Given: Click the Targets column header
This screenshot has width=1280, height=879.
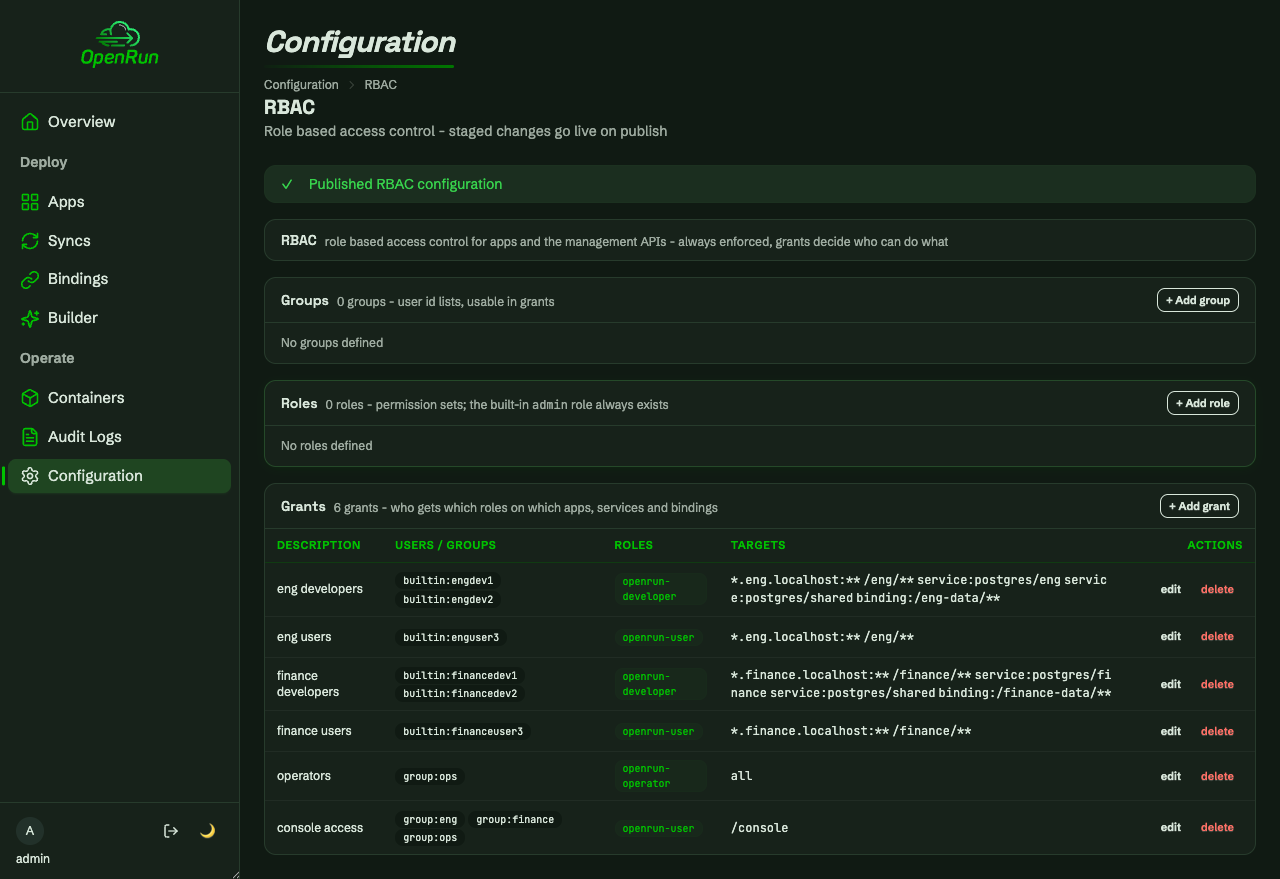Looking at the screenshot, I should click(x=758, y=545).
